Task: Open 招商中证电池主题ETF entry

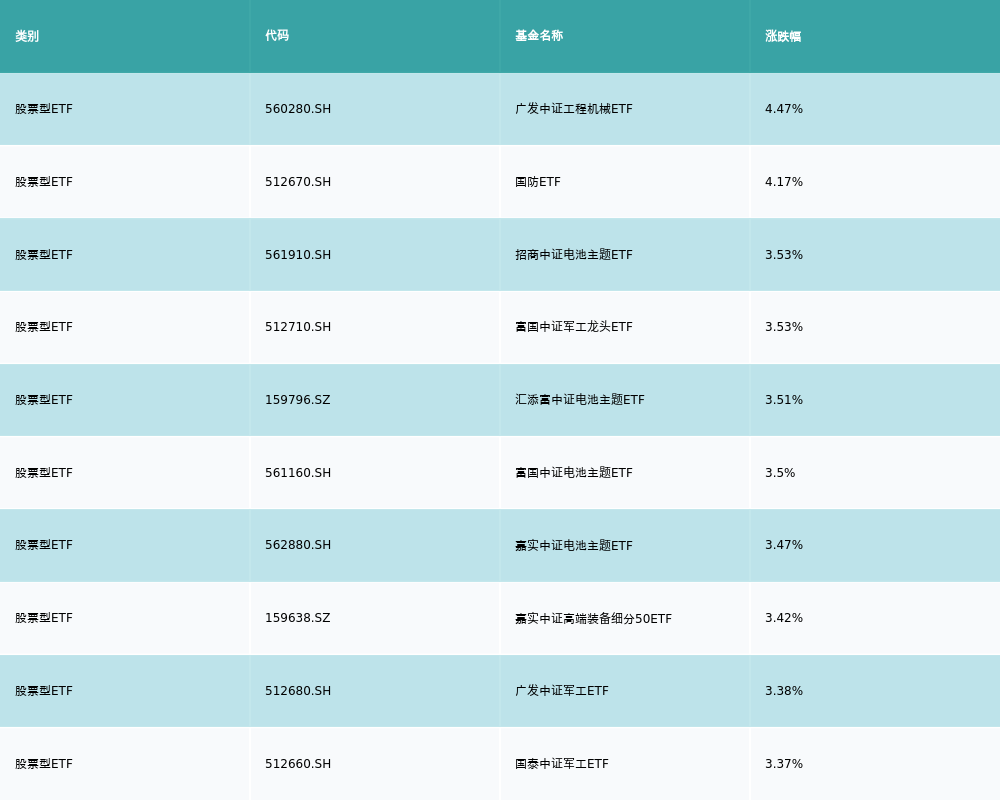Action: (x=574, y=255)
